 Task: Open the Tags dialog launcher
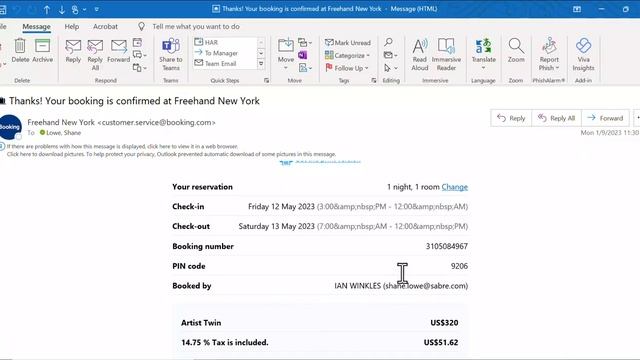pyautogui.click(x=373, y=80)
